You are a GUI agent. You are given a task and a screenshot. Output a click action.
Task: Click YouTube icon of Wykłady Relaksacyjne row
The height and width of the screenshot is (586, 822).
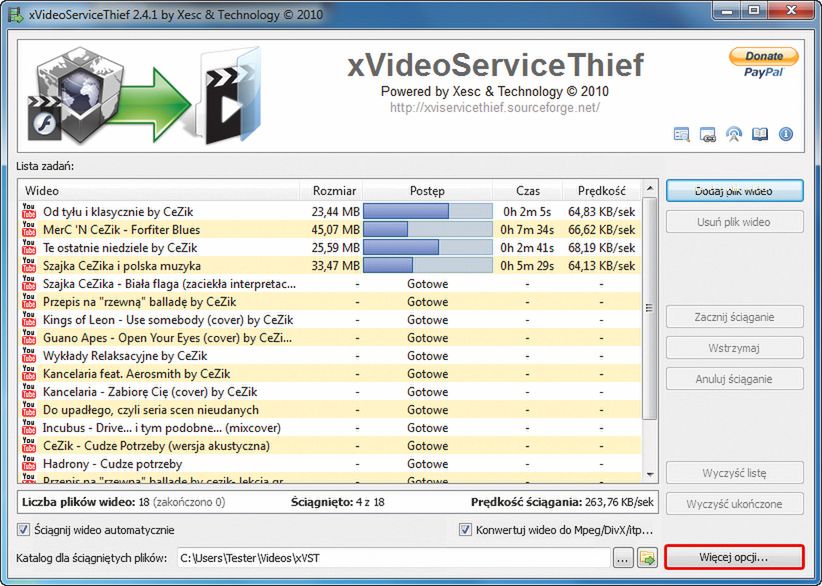tap(29, 355)
